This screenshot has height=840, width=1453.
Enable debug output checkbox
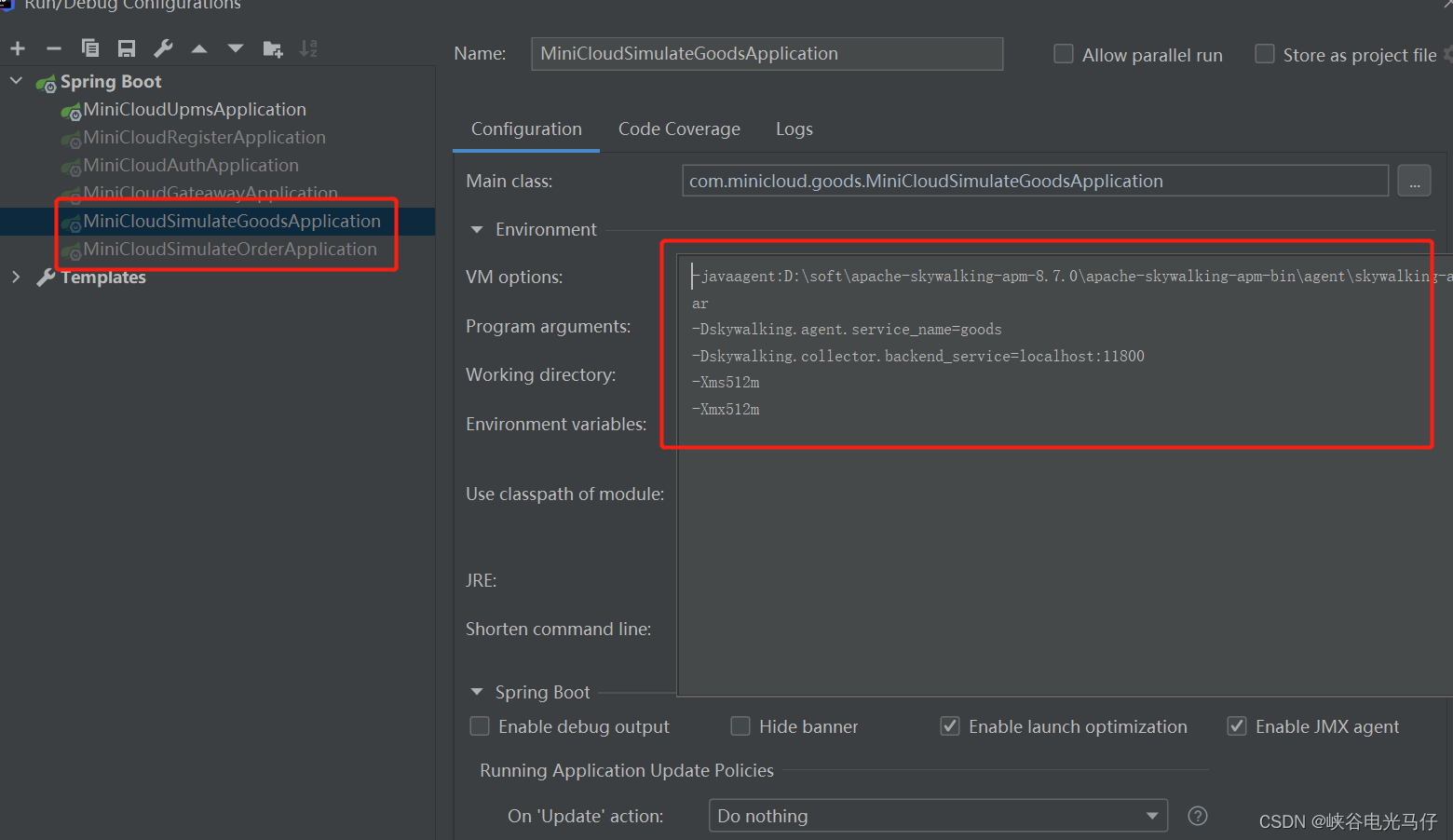click(x=480, y=726)
